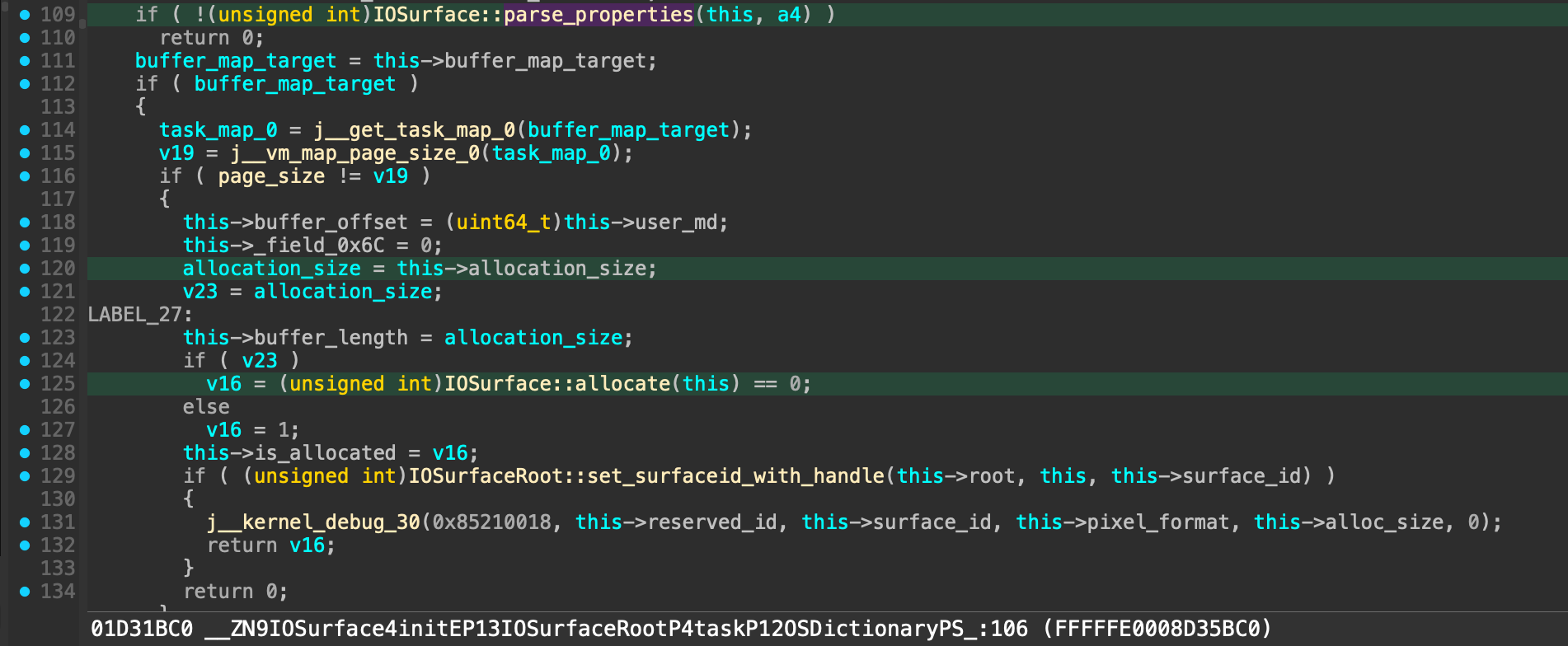Click buffer_map_target being assigned on line 111
This screenshot has height=646, width=1568.
(x=236, y=61)
